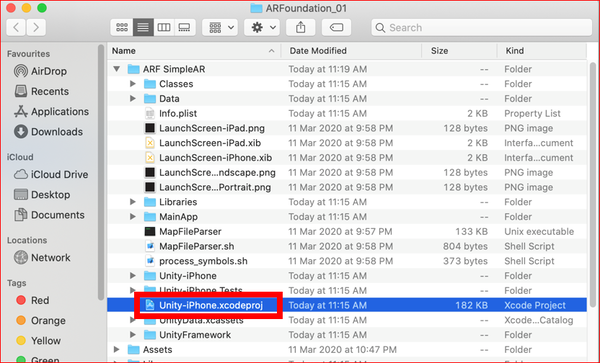Expand the Assets folder
The image size is (600, 363).
coord(117,350)
